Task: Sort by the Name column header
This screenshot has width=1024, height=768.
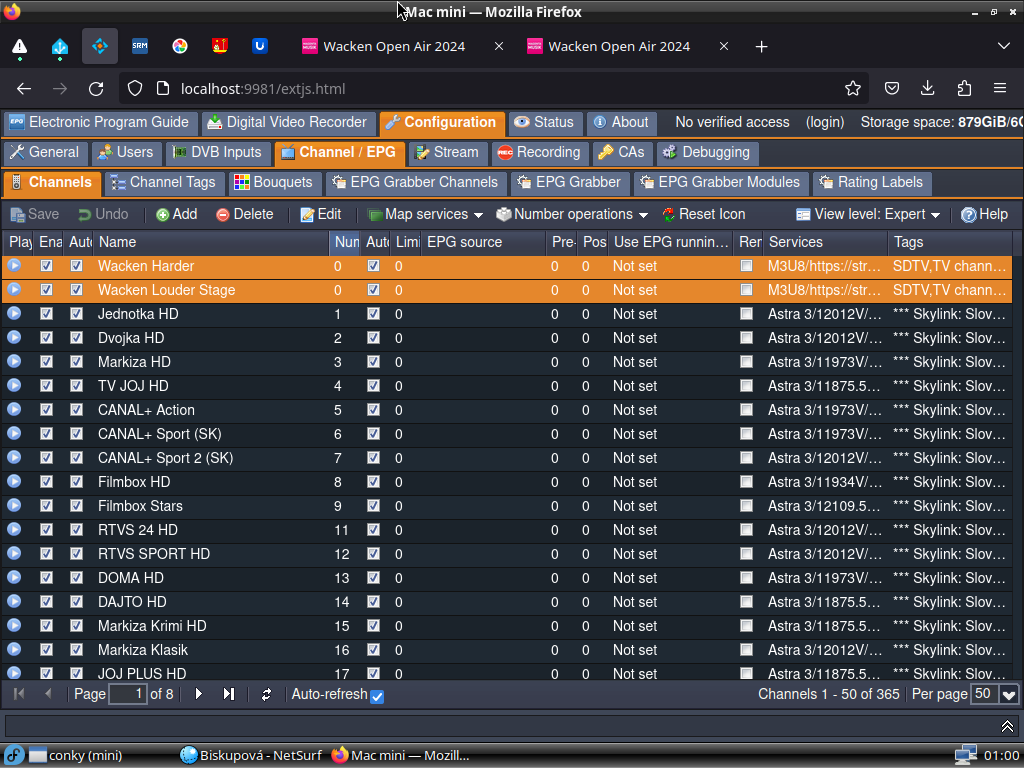Action: [211, 242]
